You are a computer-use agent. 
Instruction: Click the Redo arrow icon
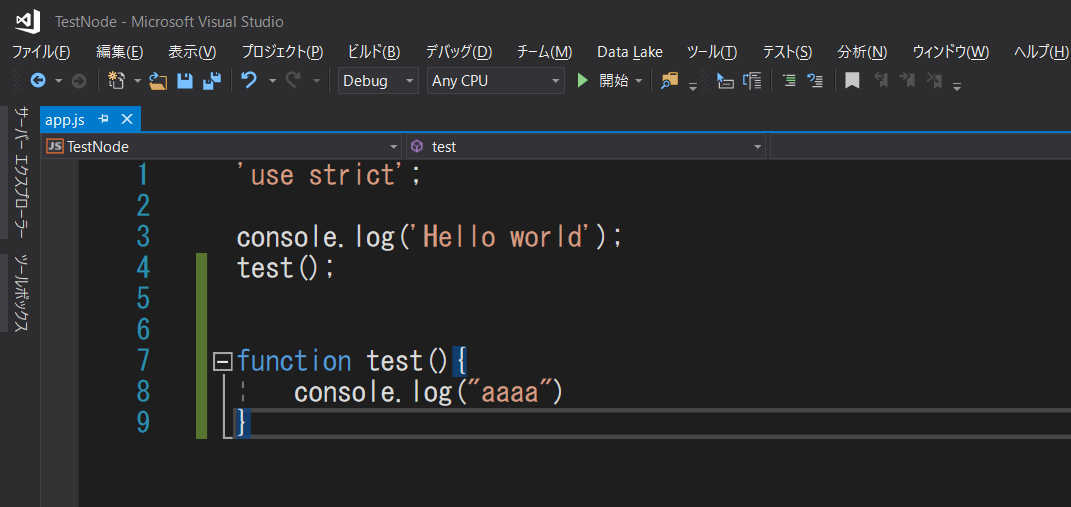pos(293,81)
